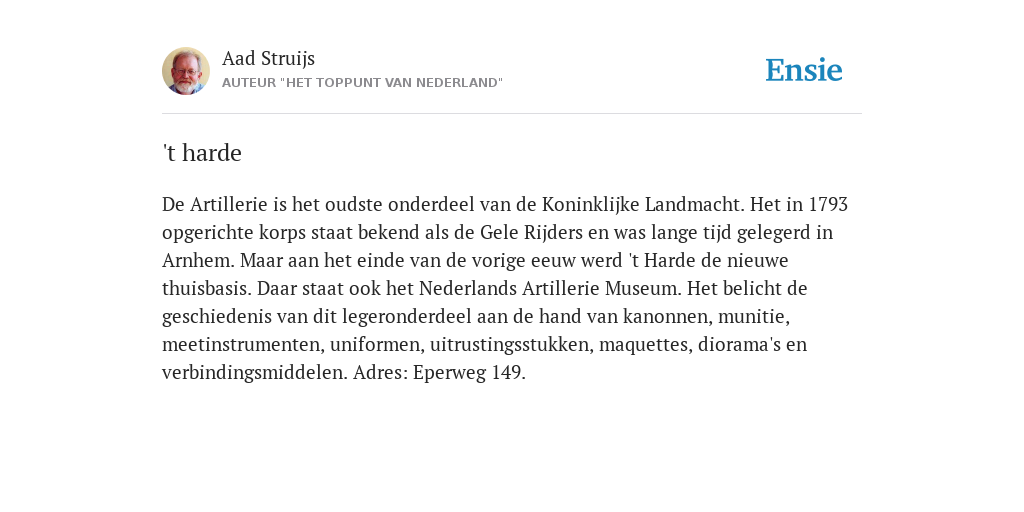Click the words "De Artillerie" opening the paragraph
Image resolution: width=1024 pixels, height=512 pixels.
(x=215, y=204)
